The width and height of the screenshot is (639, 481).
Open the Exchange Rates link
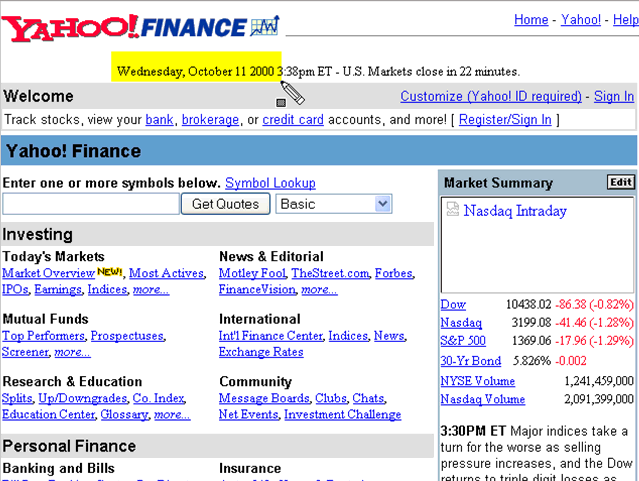pos(261,352)
